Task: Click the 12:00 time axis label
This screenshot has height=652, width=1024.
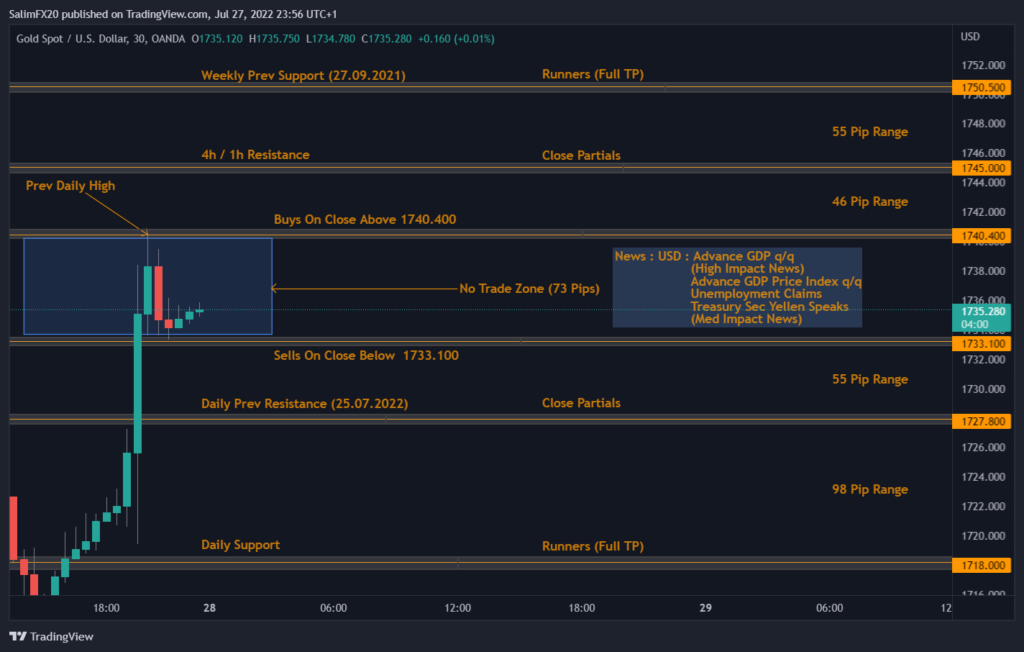Action: coord(458,607)
